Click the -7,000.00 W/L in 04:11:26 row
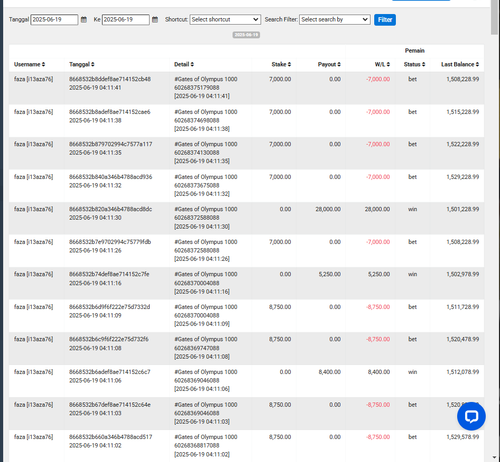500x462 pixels. coord(378,242)
